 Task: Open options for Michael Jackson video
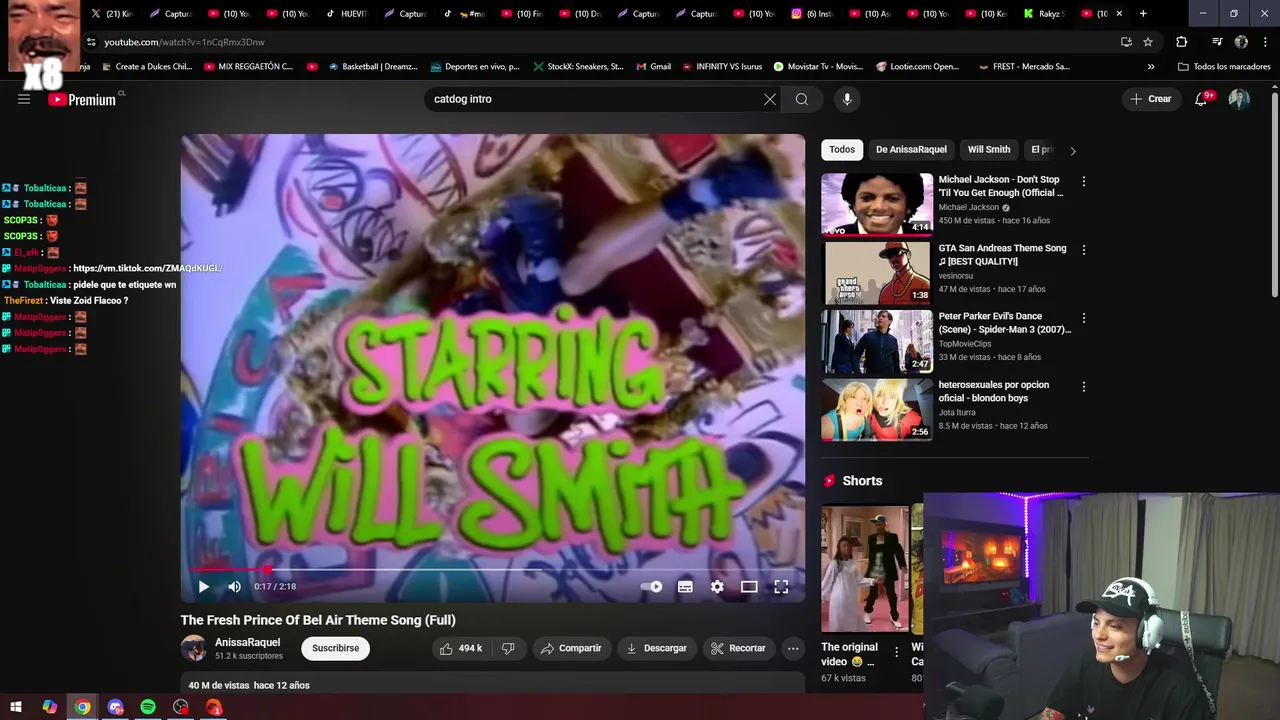pos(1083,182)
